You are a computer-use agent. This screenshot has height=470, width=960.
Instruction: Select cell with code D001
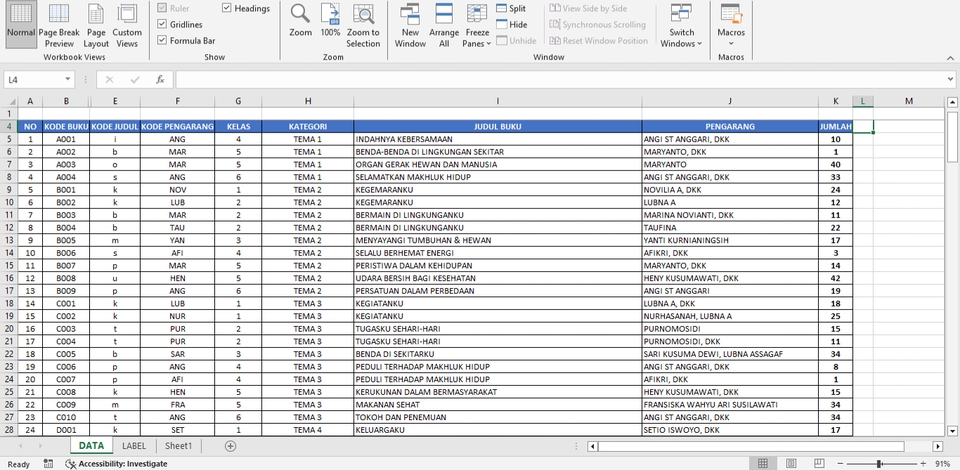(66, 430)
